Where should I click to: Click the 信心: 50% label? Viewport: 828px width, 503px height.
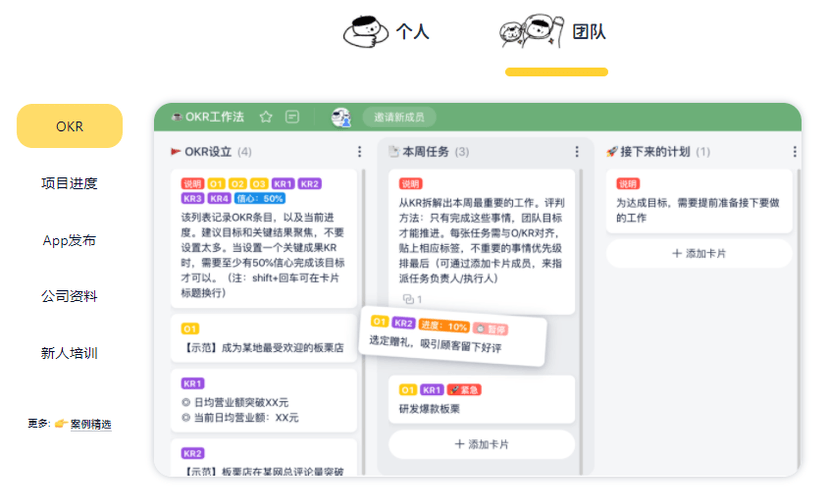click(x=259, y=198)
